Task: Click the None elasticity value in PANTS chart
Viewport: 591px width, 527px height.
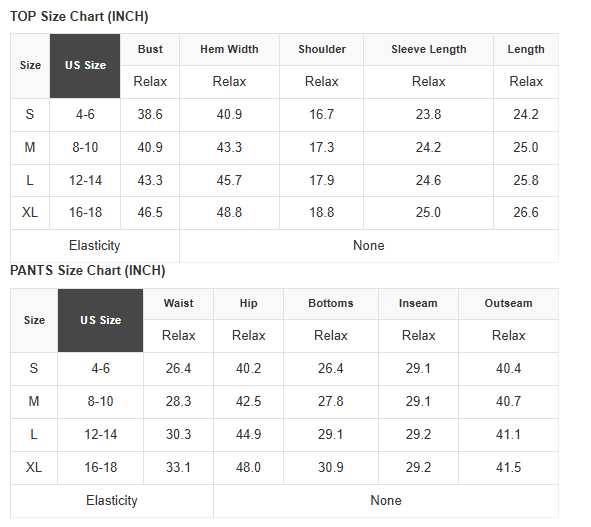Action: [386, 501]
